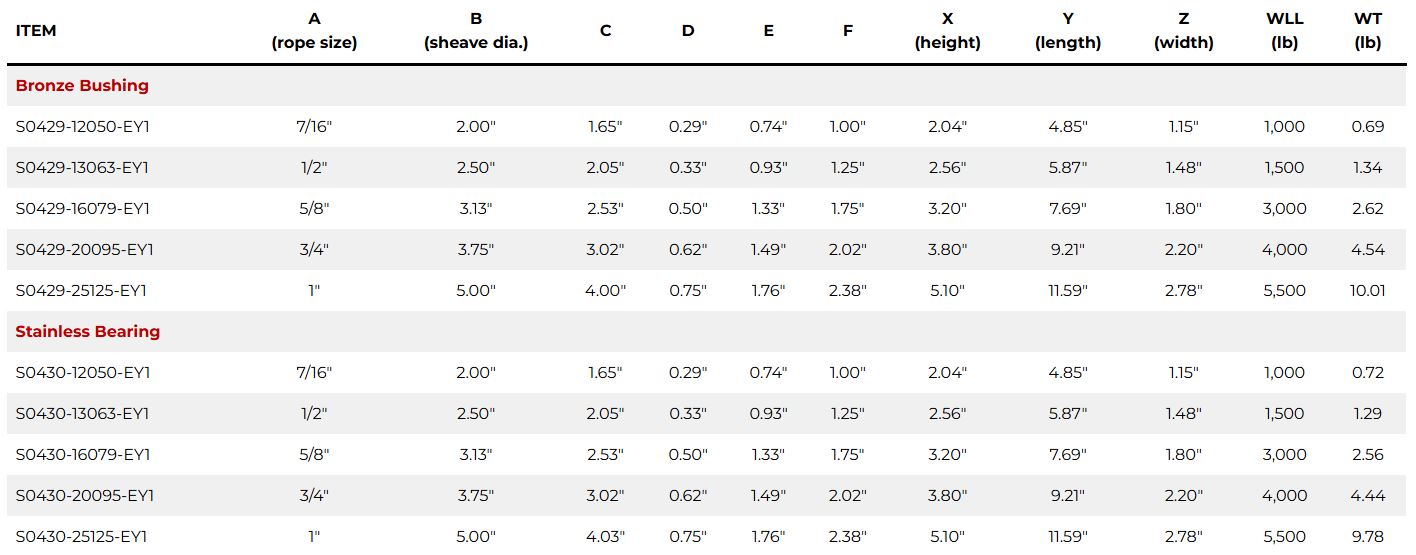This screenshot has width=1416, height=555.
Task: Select the ITEM column header
Action: coord(36,31)
